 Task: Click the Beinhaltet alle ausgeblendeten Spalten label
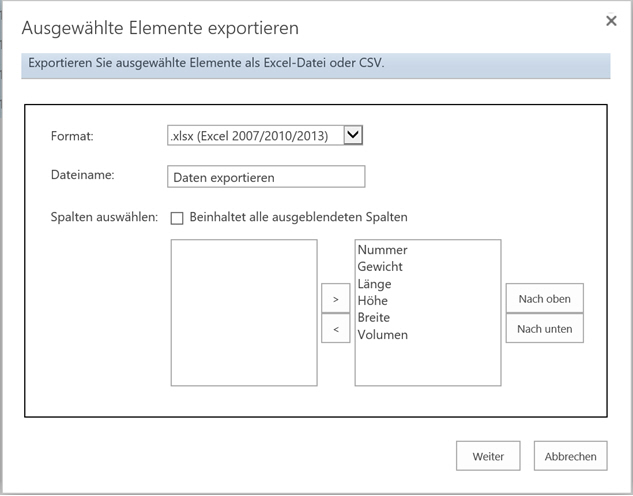pos(298,217)
